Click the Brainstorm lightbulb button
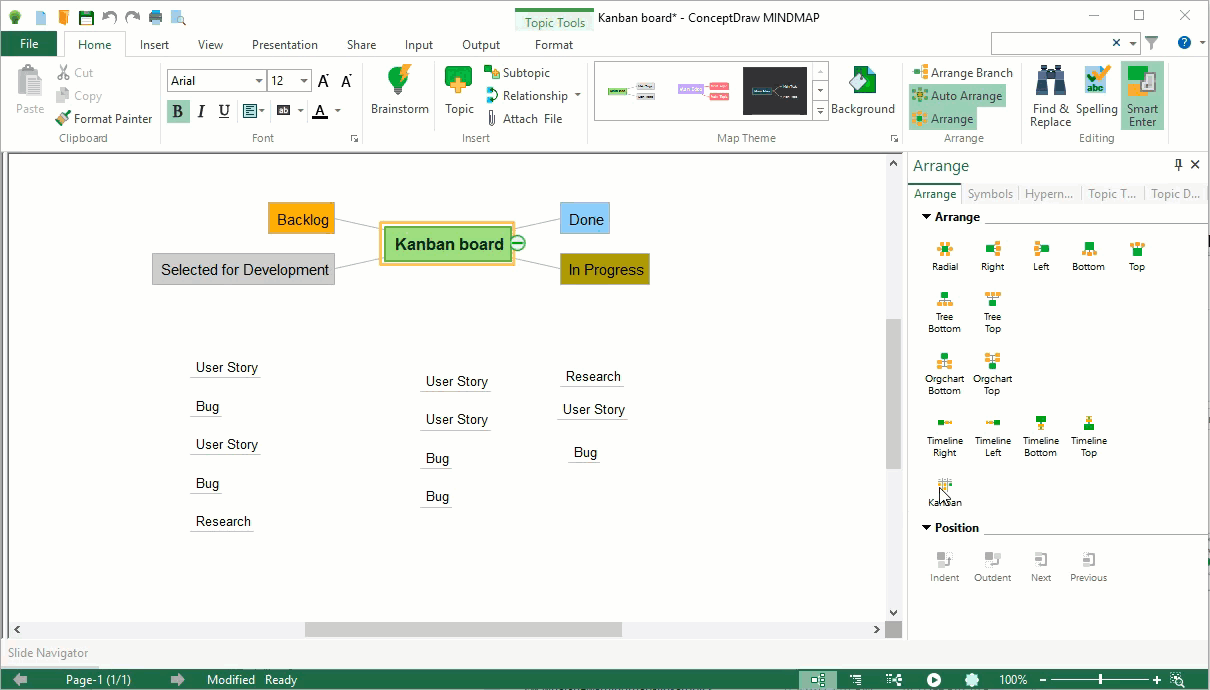Viewport: 1210px width, 690px height. pyautogui.click(x=399, y=91)
